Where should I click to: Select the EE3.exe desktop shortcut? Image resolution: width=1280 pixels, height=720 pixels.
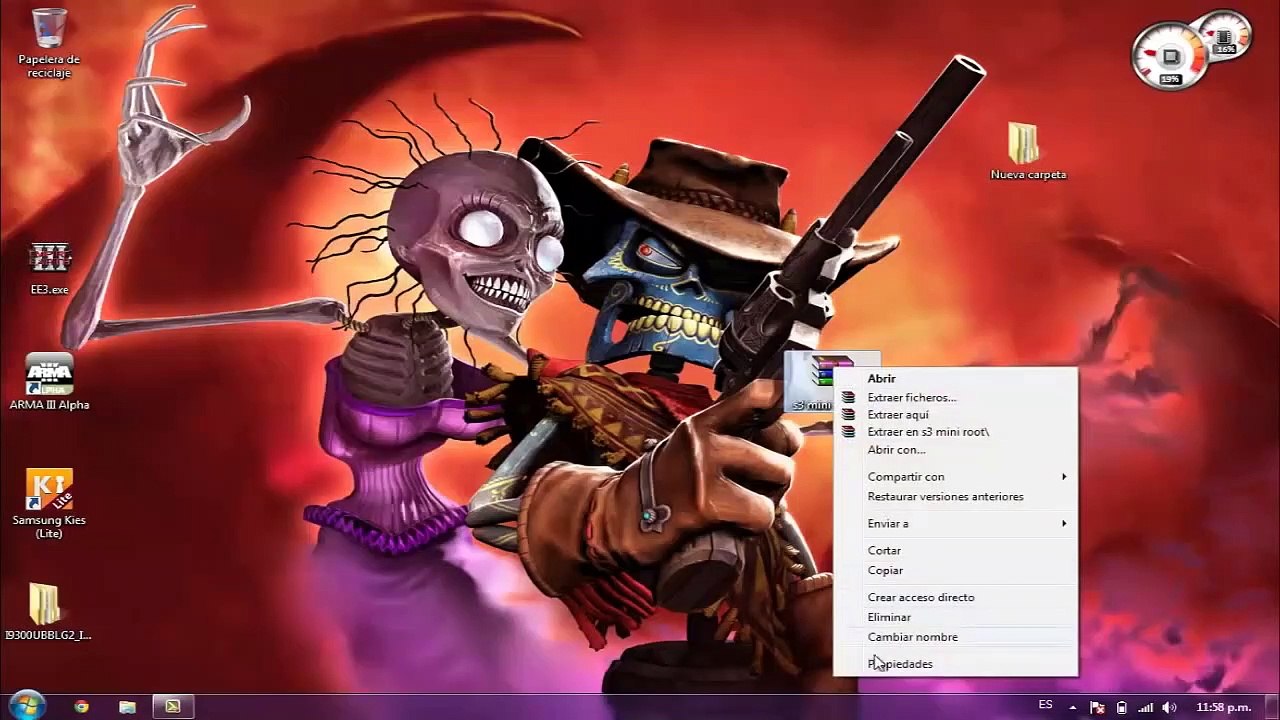pyautogui.click(x=49, y=268)
